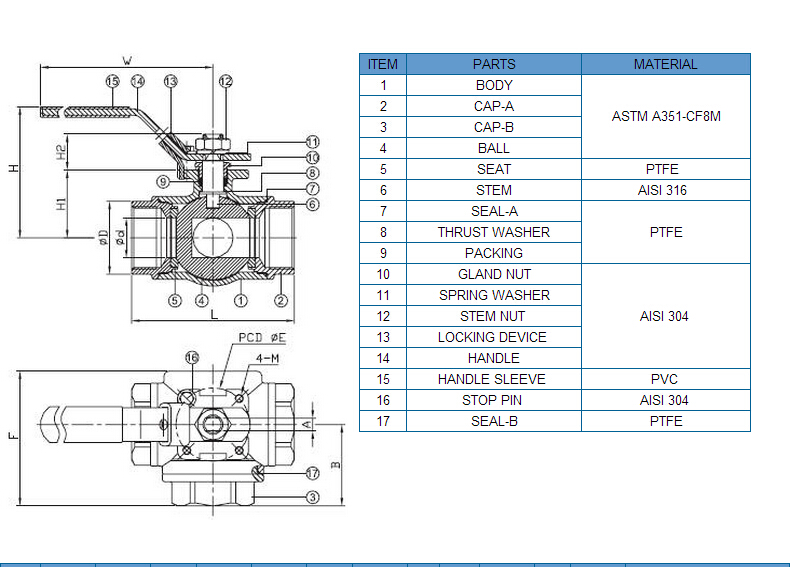Select the HANDLE SLEEVE part cell
The height and width of the screenshot is (567, 790).
(494, 379)
